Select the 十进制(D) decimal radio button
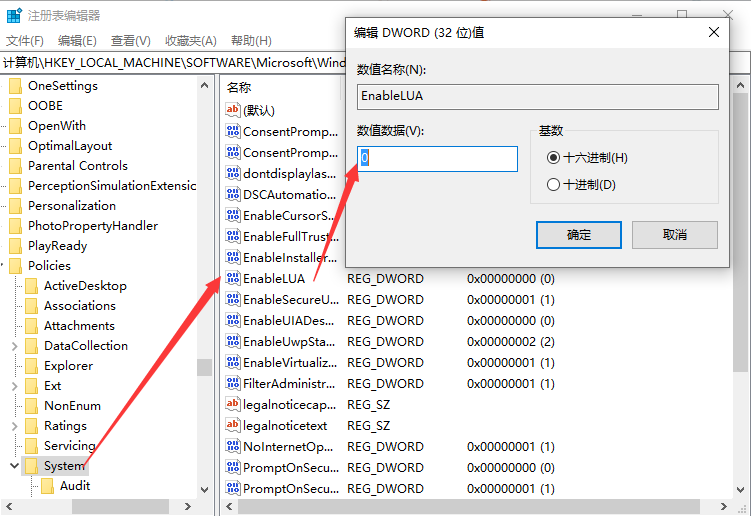The width and height of the screenshot is (751, 516). 553,185
